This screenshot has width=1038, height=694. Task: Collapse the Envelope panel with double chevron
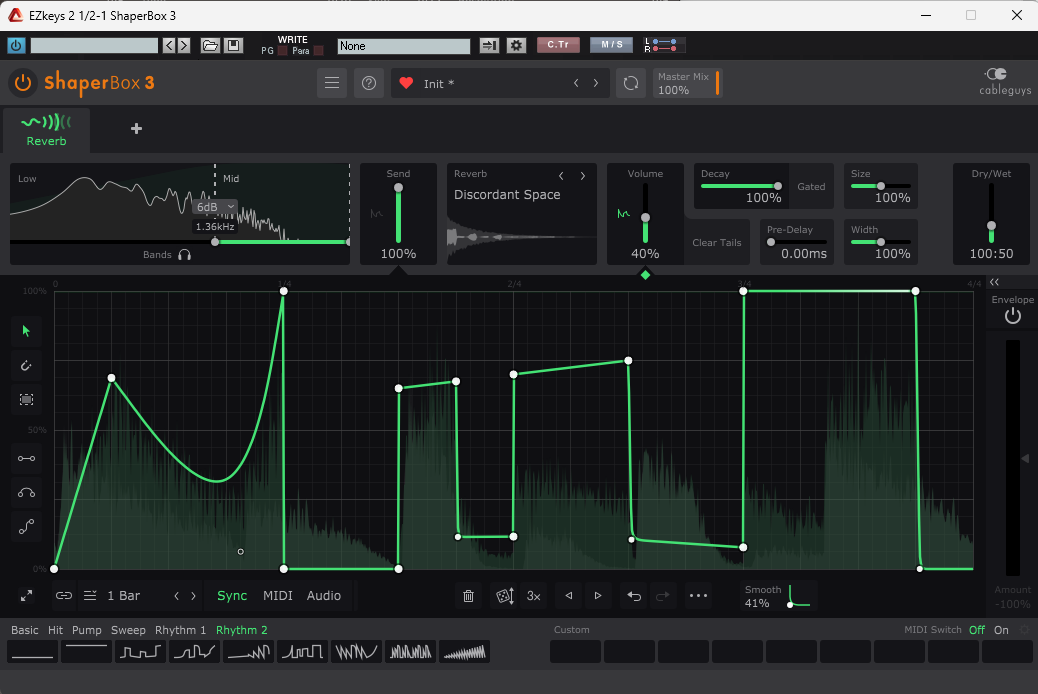(x=994, y=283)
